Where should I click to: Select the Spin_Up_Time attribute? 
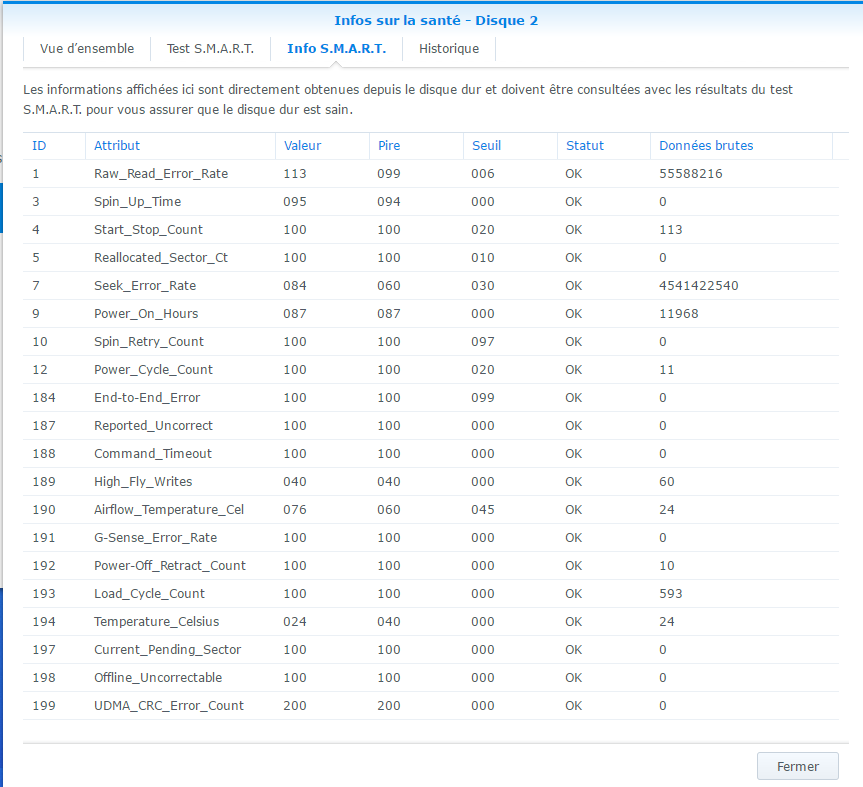[x=137, y=202]
